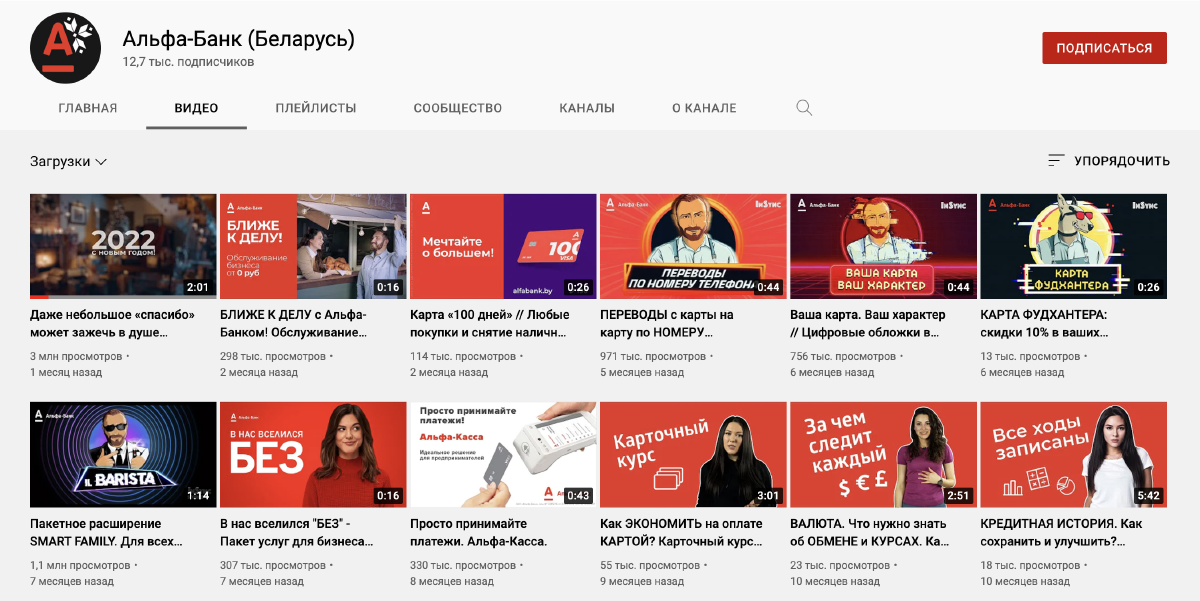Click the red watch-progress bar on first video
The height and width of the screenshot is (601, 1200).
pyautogui.click(x=39, y=298)
